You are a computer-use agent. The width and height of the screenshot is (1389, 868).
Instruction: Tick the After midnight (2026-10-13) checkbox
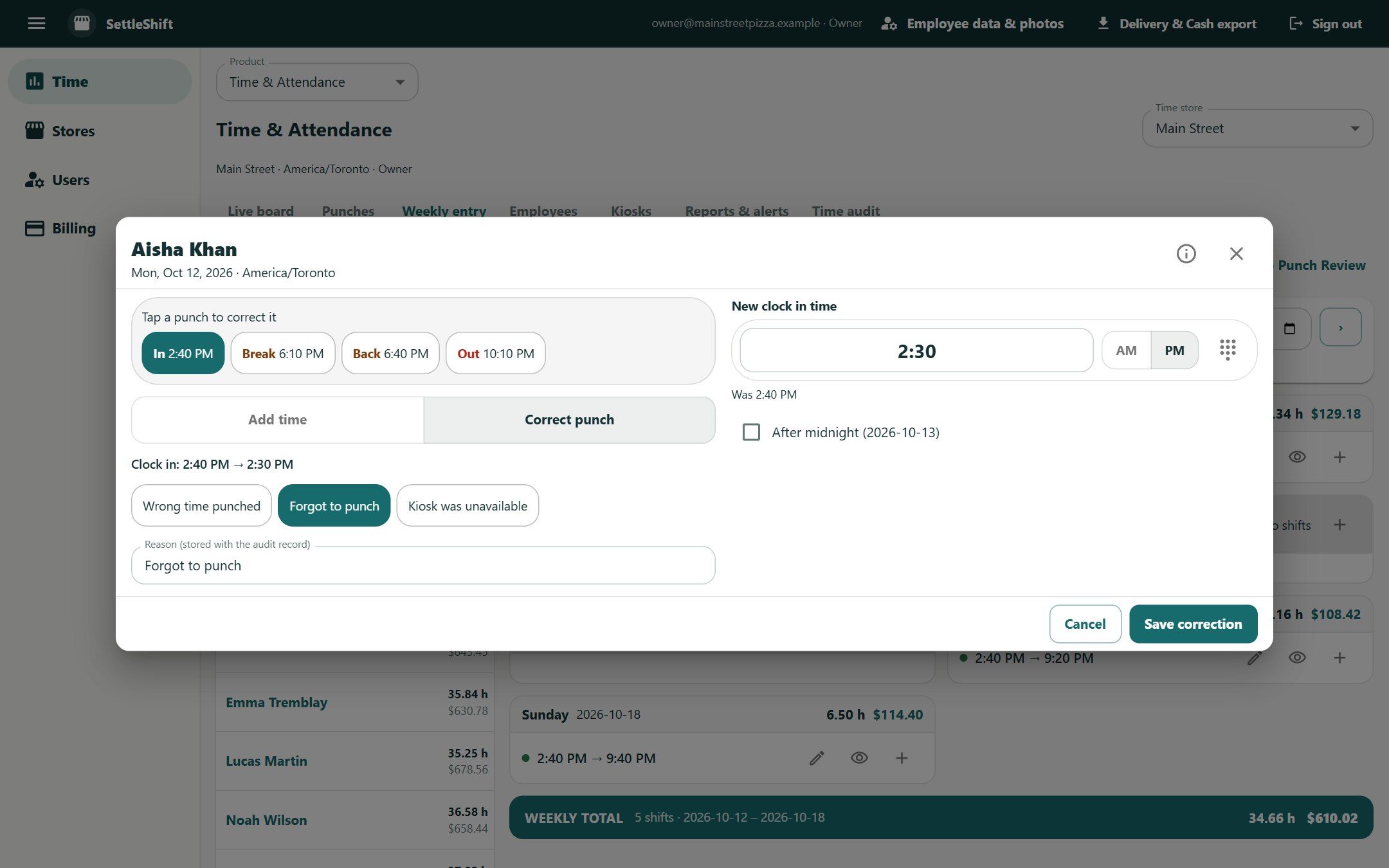pyautogui.click(x=751, y=432)
